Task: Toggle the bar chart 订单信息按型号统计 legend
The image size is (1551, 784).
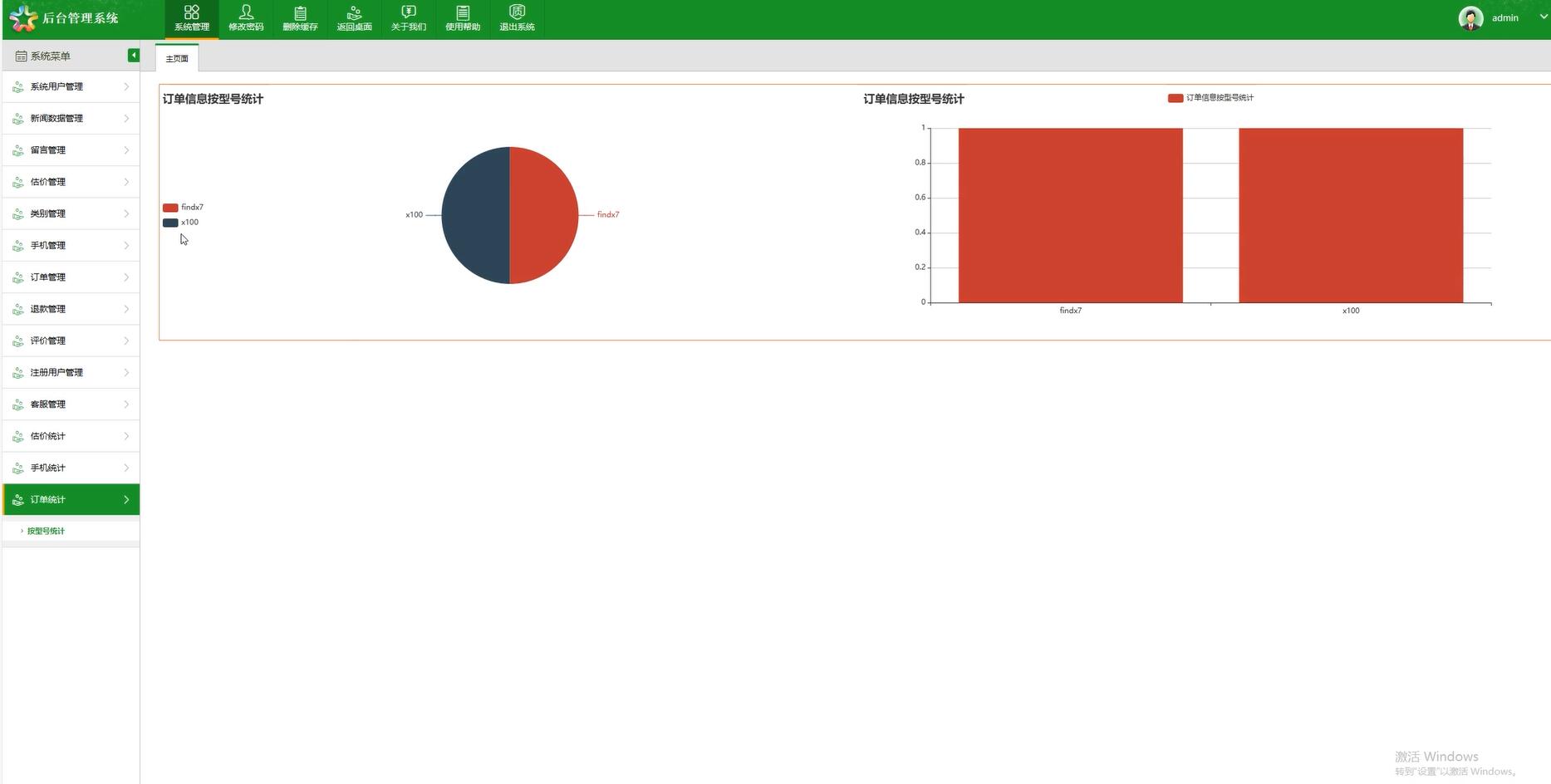Action: pyautogui.click(x=1210, y=98)
